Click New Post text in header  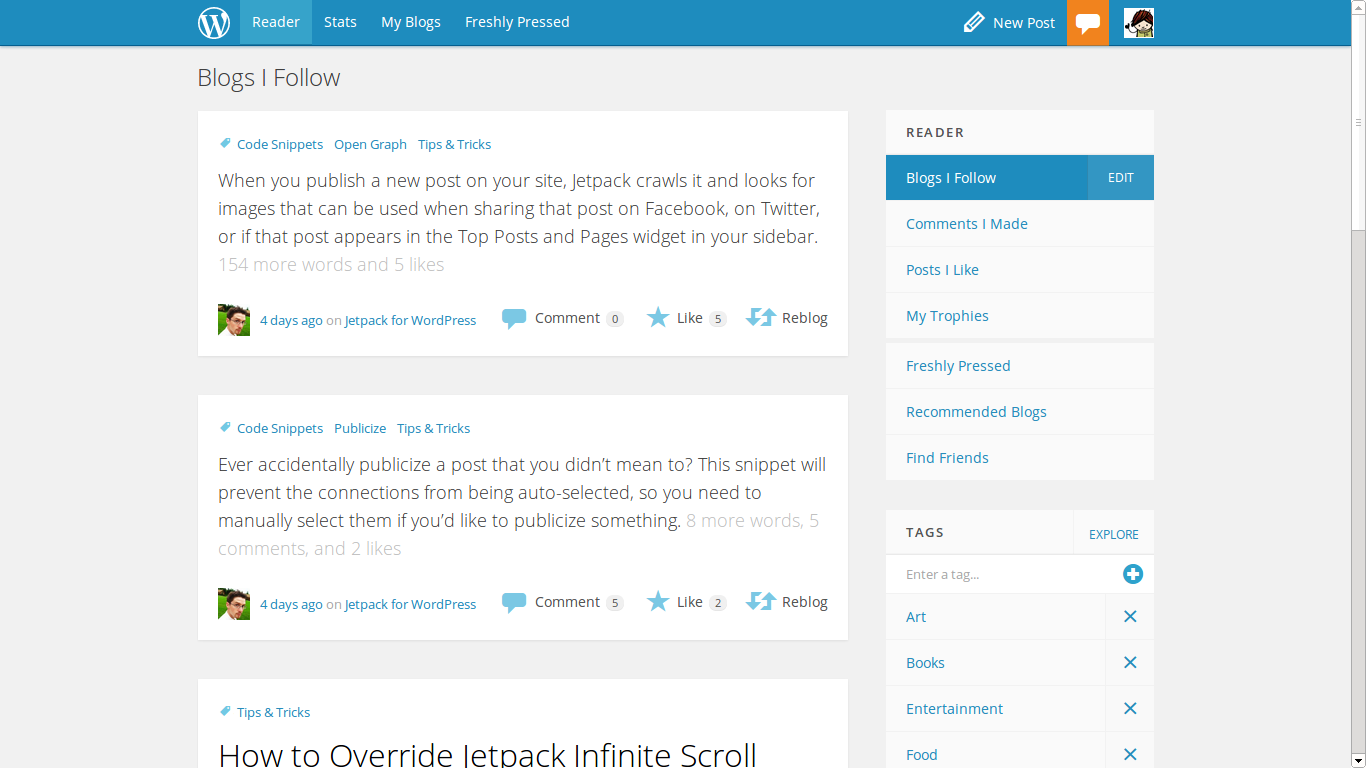pyautogui.click(x=1024, y=23)
